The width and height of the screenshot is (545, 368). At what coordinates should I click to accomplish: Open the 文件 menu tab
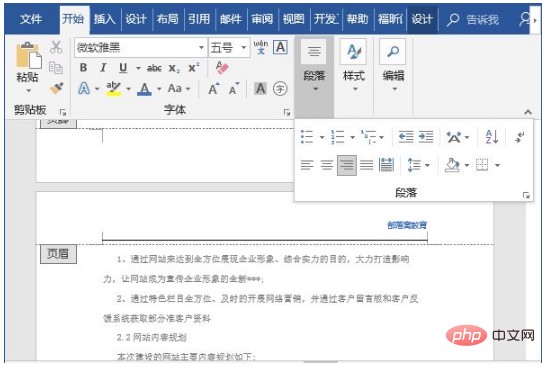pos(31,19)
